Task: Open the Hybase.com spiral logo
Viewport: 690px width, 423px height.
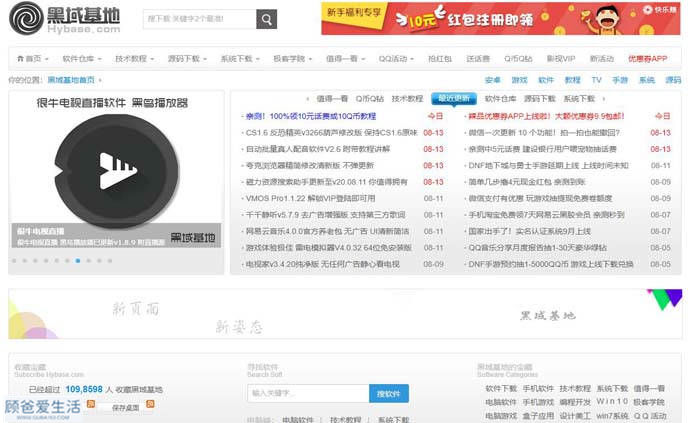Action: pyautogui.click(x=27, y=18)
